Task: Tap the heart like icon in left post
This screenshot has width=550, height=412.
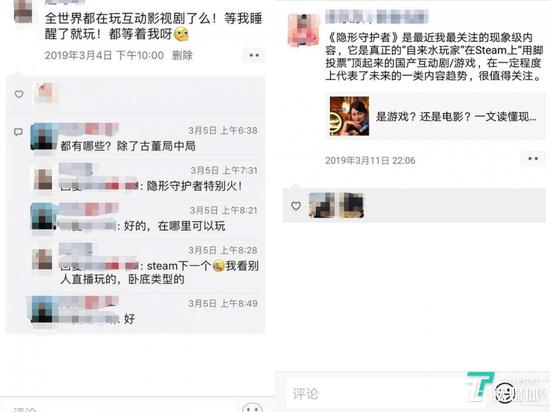Action: [x=19, y=94]
